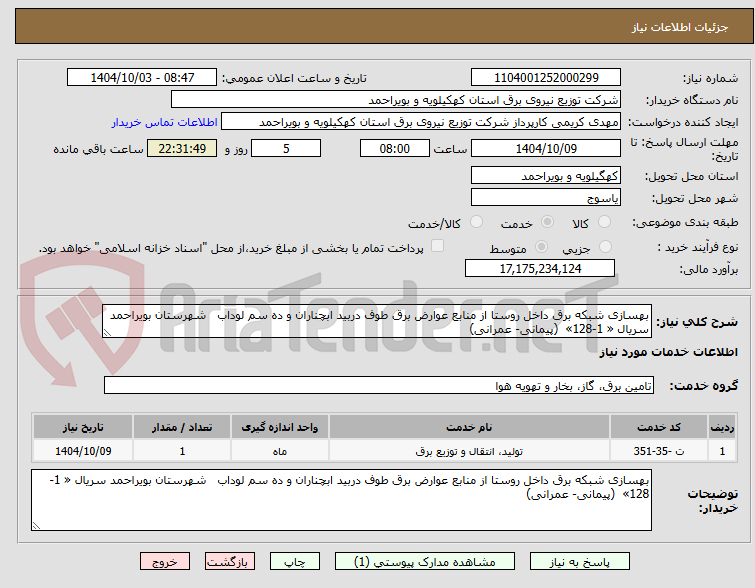Select the کالا radio button
The width and height of the screenshot is (755, 588).
[604, 222]
